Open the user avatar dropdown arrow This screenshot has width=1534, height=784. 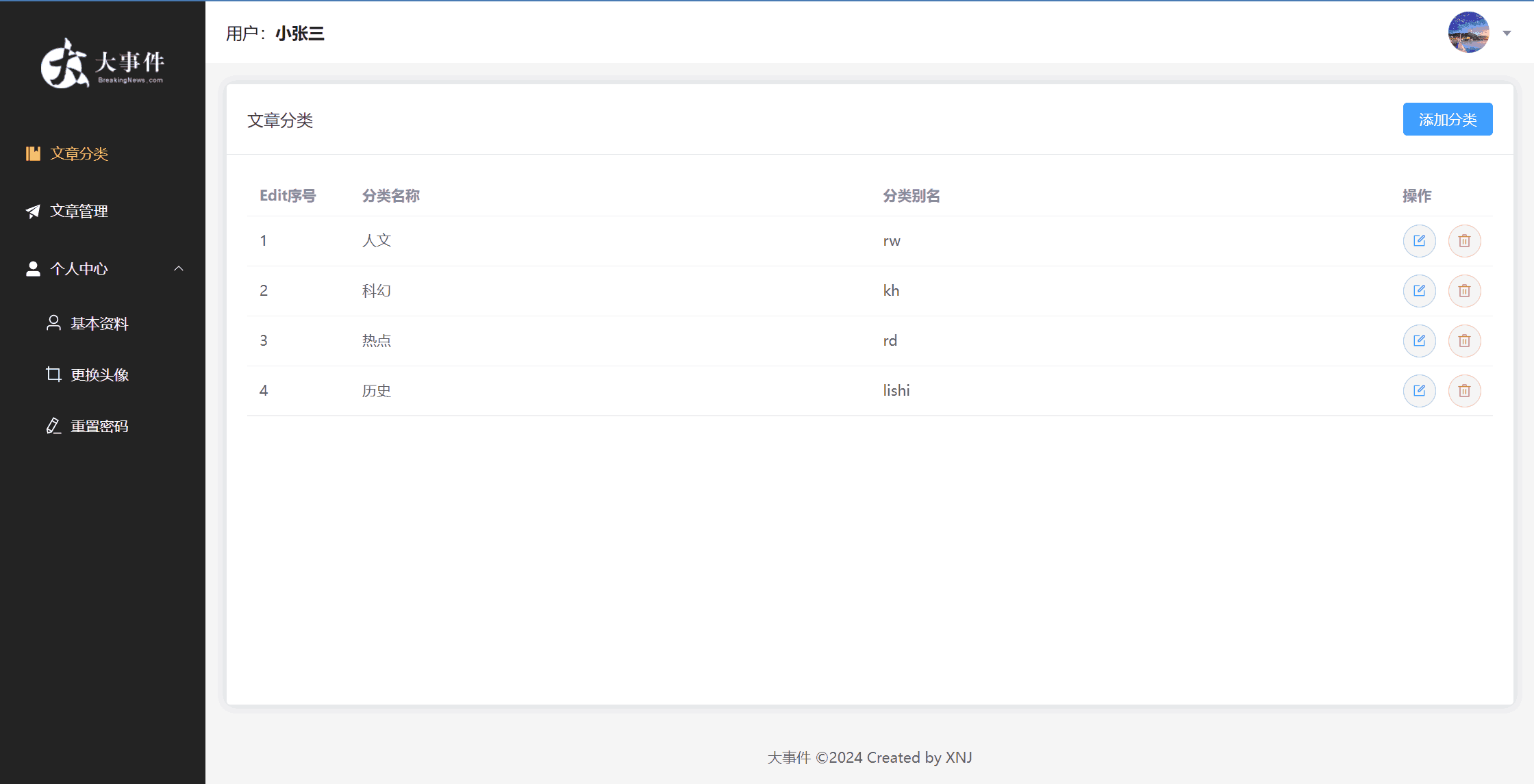click(1507, 33)
